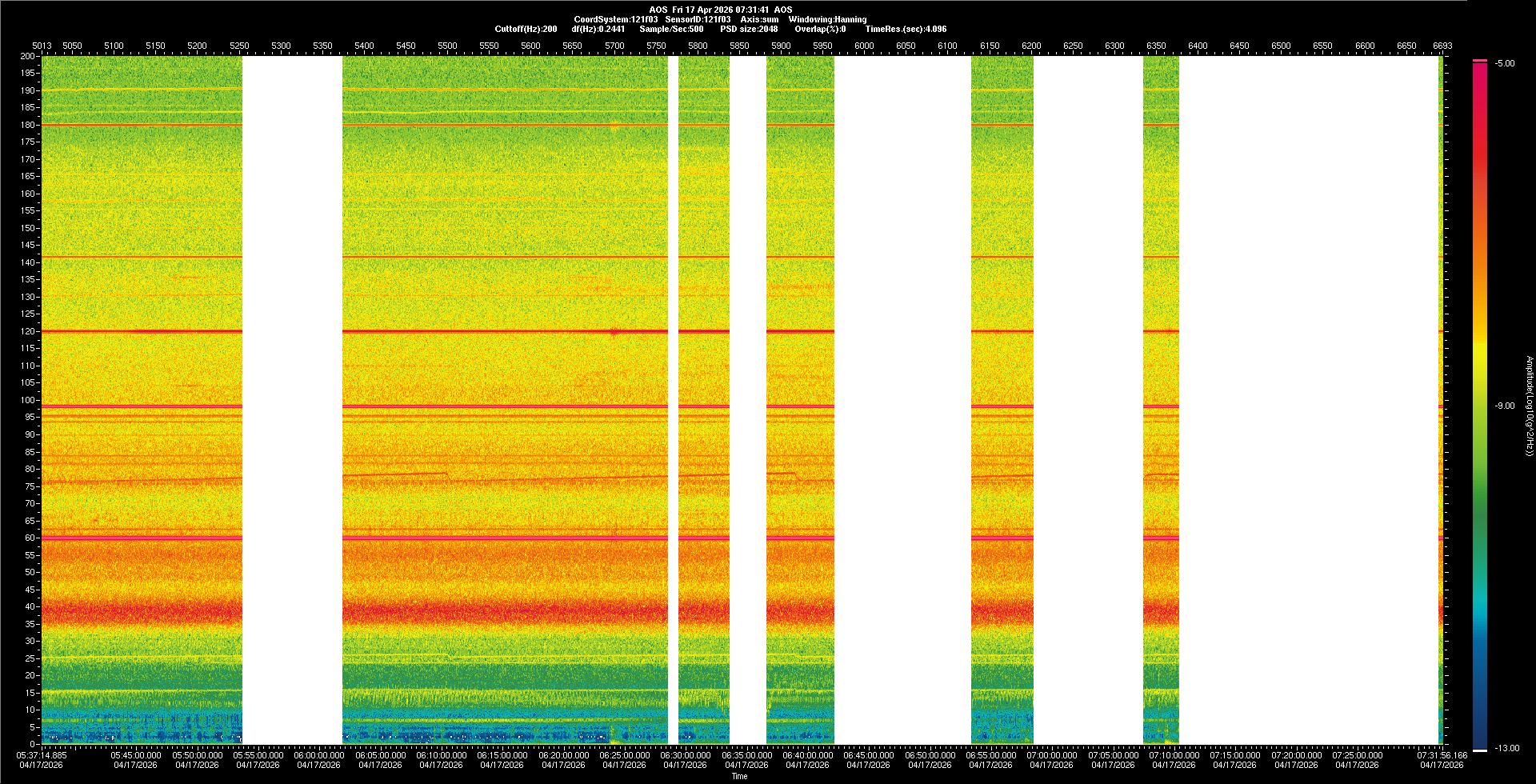Click the SensorID:121f03 header label

point(698,20)
